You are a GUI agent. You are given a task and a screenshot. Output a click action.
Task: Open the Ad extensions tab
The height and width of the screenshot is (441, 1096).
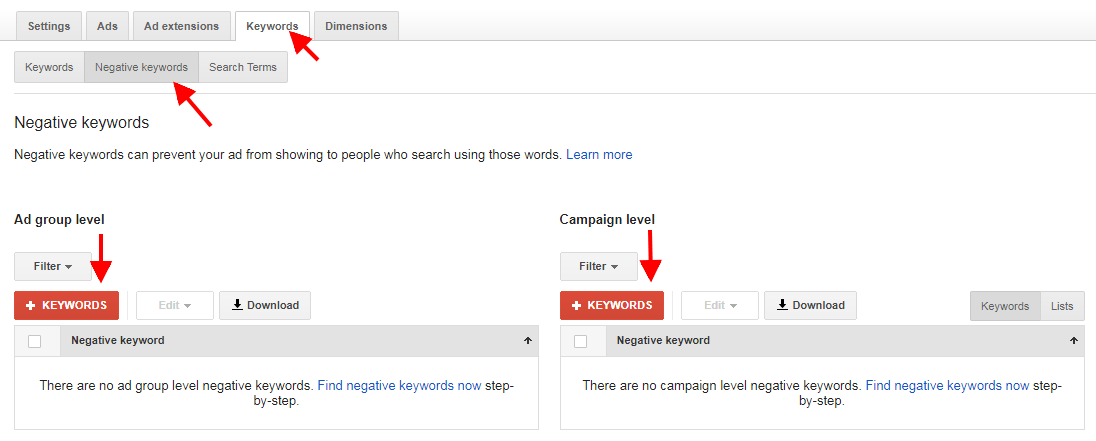181,26
